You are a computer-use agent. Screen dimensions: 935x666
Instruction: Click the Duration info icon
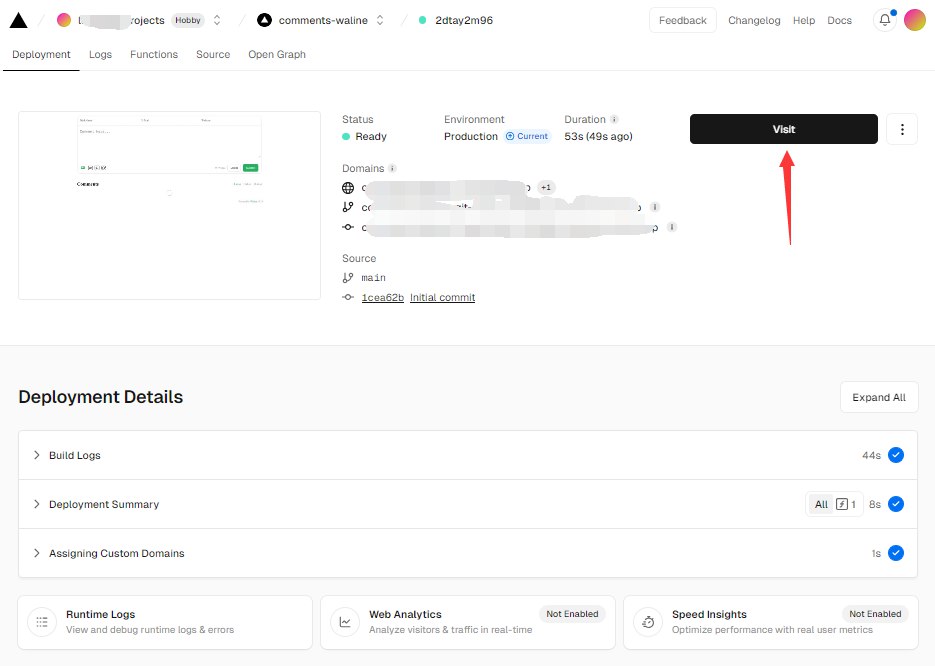coord(614,120)
